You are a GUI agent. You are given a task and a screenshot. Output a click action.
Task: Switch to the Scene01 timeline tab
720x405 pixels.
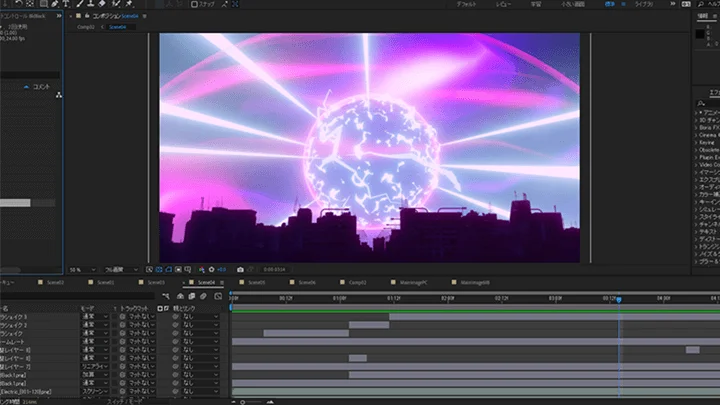106,282
